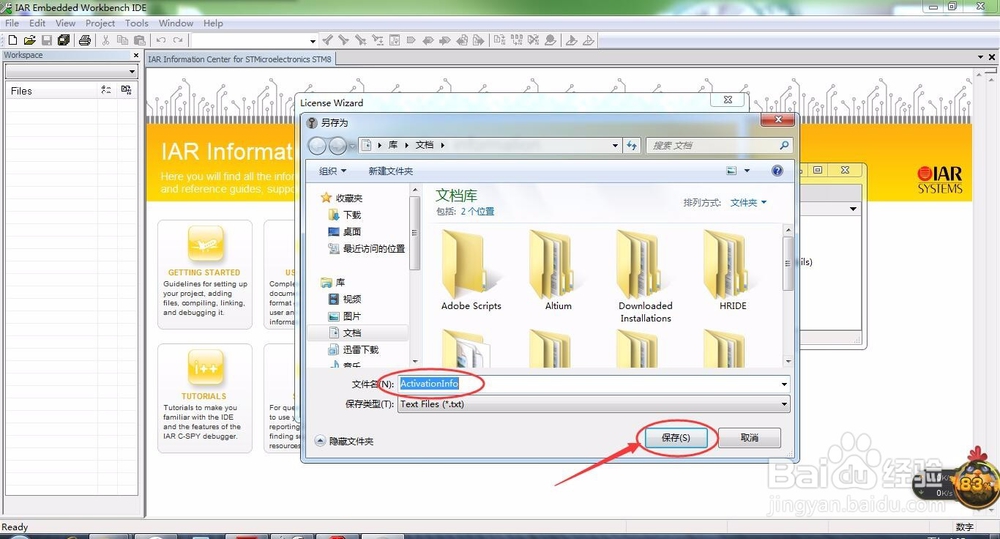Click the Save toolbar icon
Screen dimensions: 1000x539
[47, 40]
